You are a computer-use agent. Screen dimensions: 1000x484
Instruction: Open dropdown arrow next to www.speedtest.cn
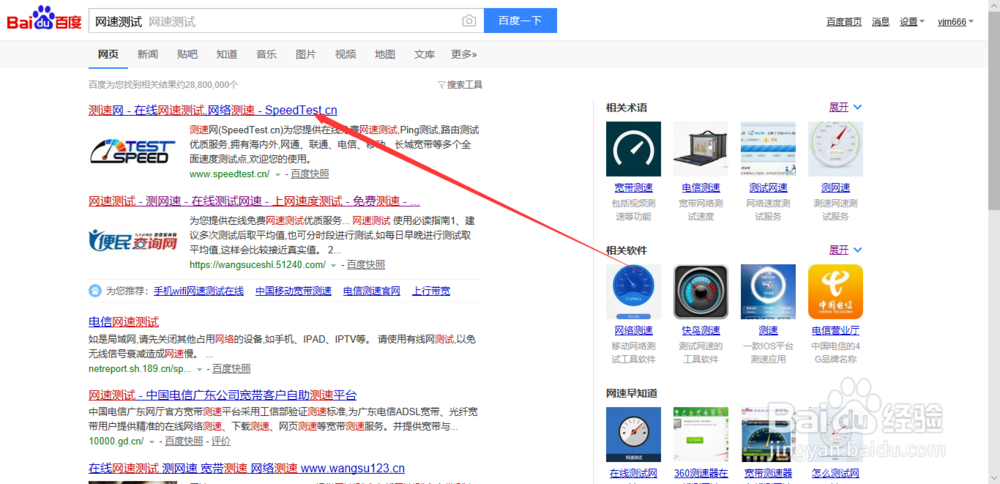pyautogui.click(x=277, y=174)
